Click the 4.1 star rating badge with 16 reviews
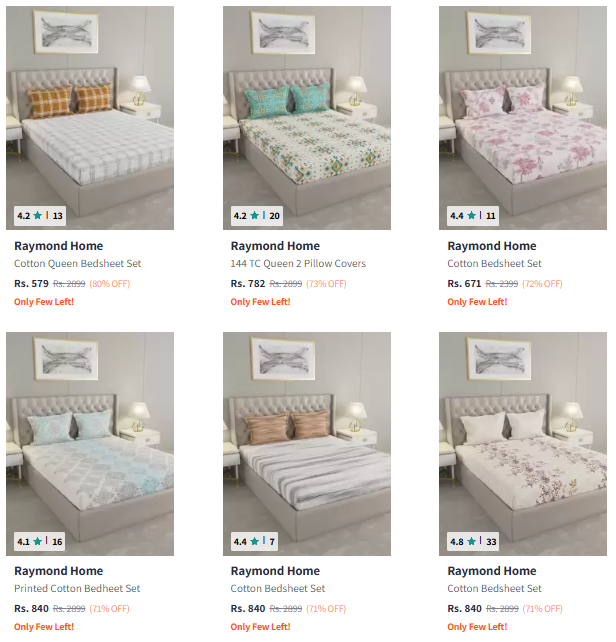Image resolution: width=616 pixels, height=642 pixels. (40, 542)
